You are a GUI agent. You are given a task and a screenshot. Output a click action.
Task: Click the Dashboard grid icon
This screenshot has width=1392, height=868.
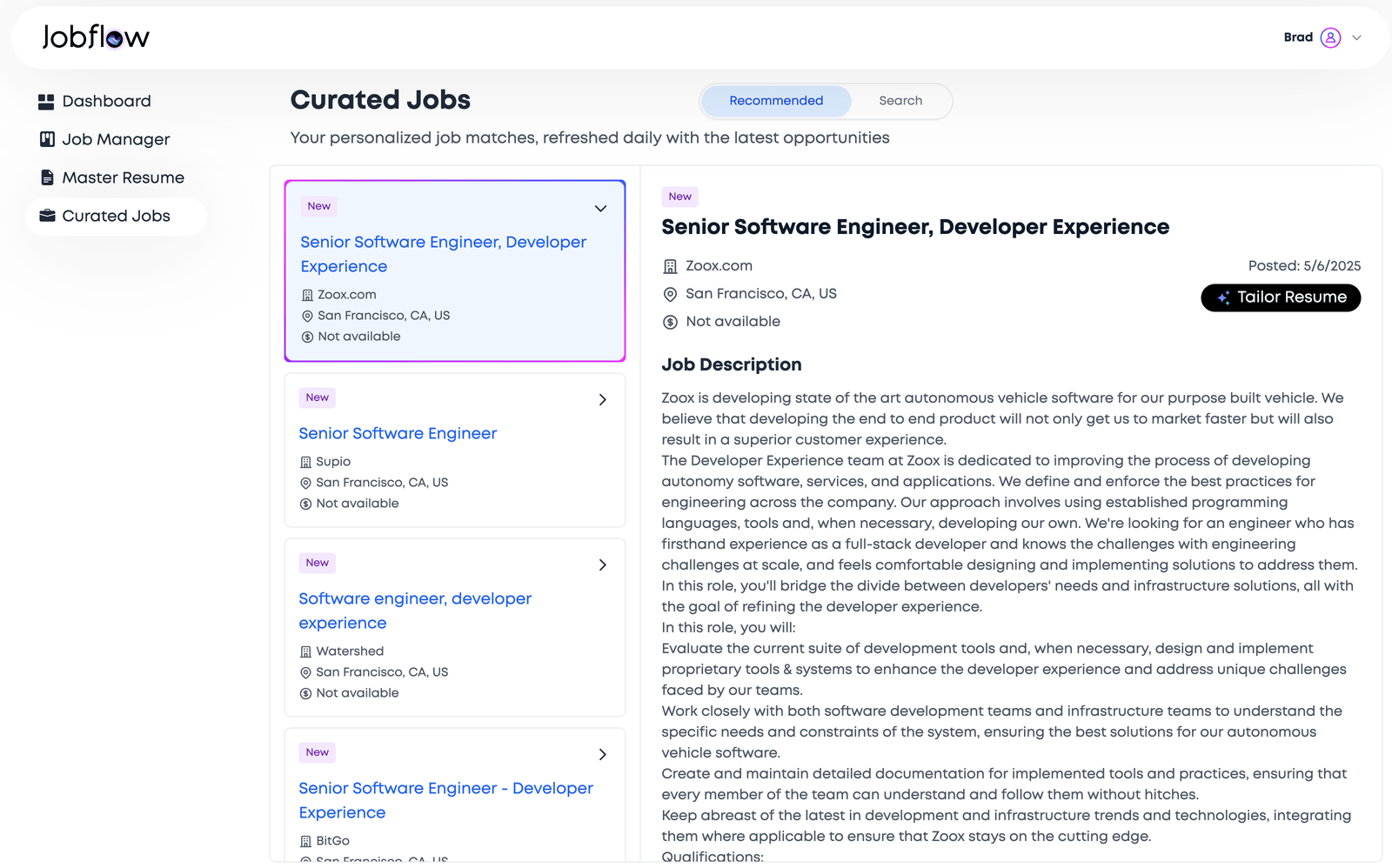[46, 102]
